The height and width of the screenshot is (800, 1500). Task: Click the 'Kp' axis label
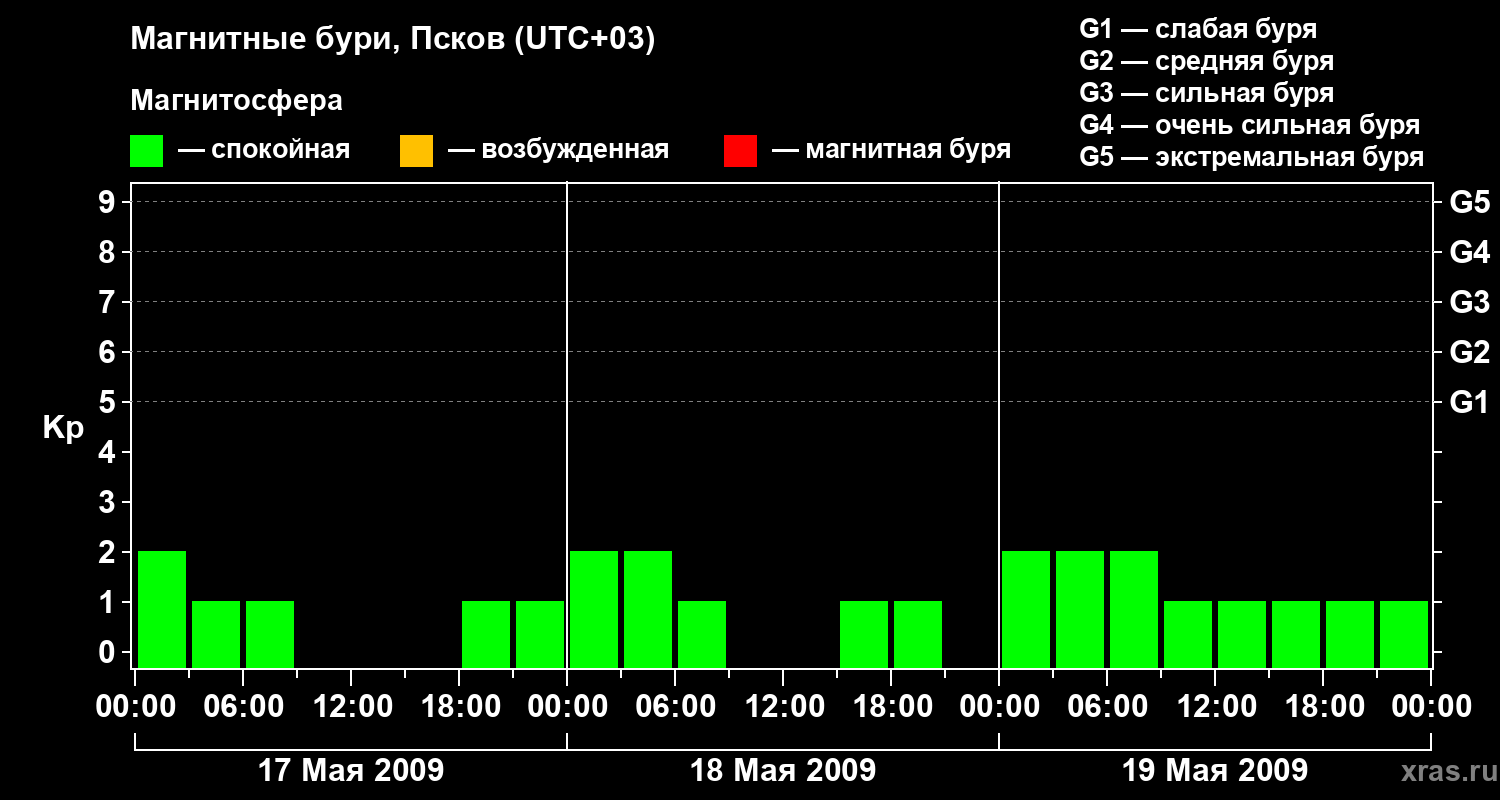tap(63, 428)
